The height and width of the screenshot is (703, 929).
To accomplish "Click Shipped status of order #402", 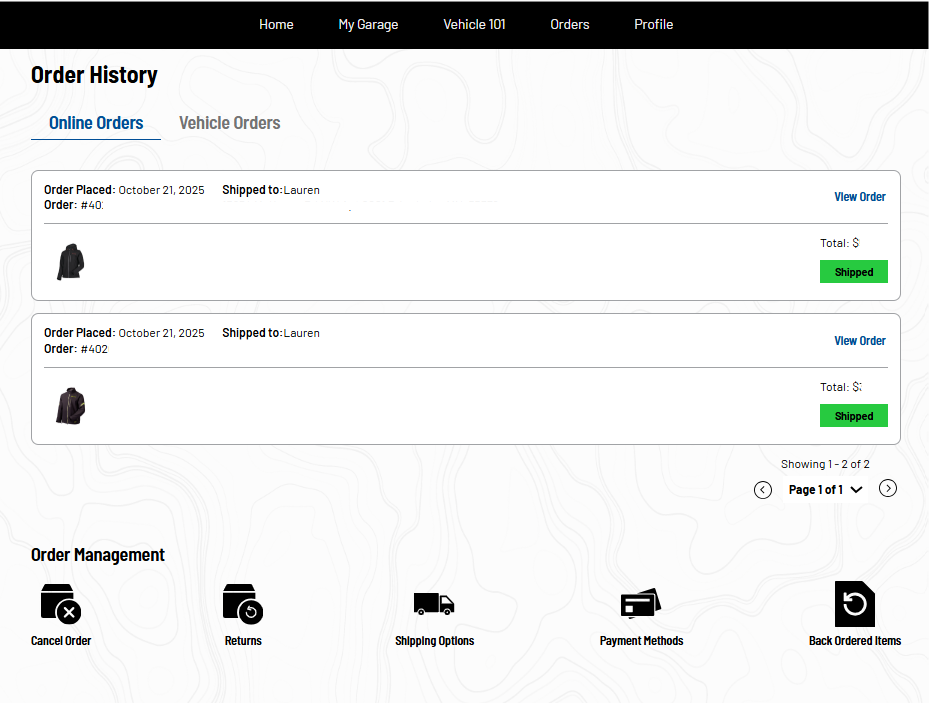I will point(854,416).
